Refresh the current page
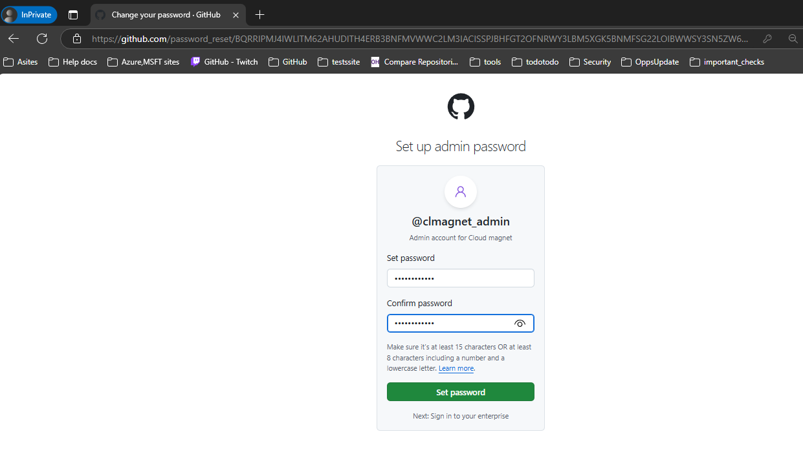The height and width of the screenshot is (456, 803). (42, 38)
